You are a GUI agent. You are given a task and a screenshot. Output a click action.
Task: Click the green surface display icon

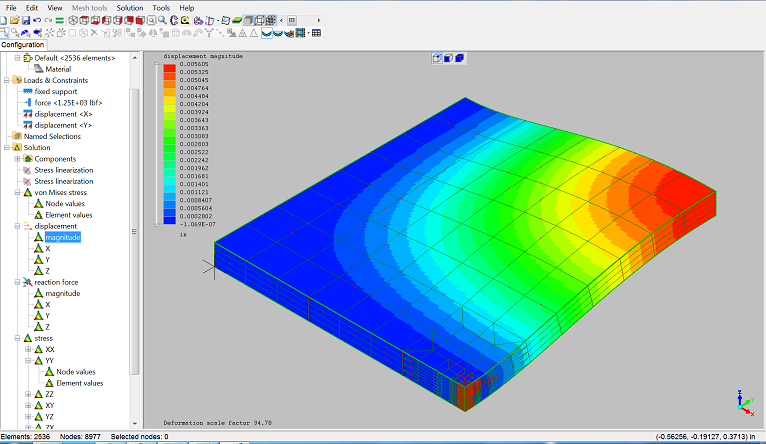click(x=237, y=21)
